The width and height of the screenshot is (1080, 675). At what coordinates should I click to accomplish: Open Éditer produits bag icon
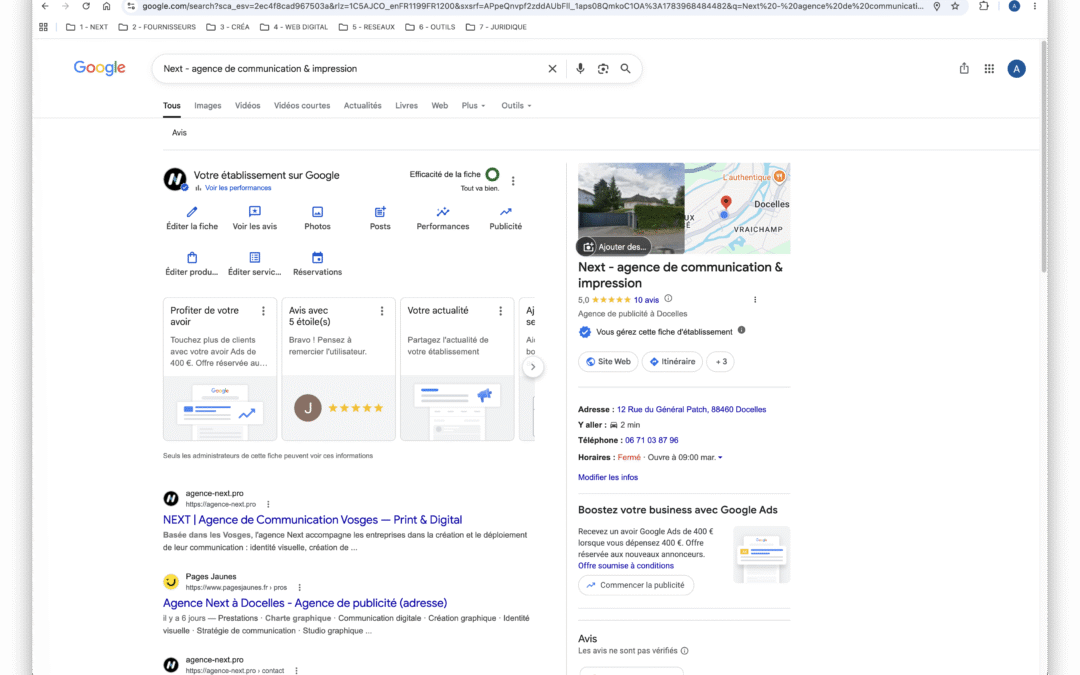click(191, 258)
